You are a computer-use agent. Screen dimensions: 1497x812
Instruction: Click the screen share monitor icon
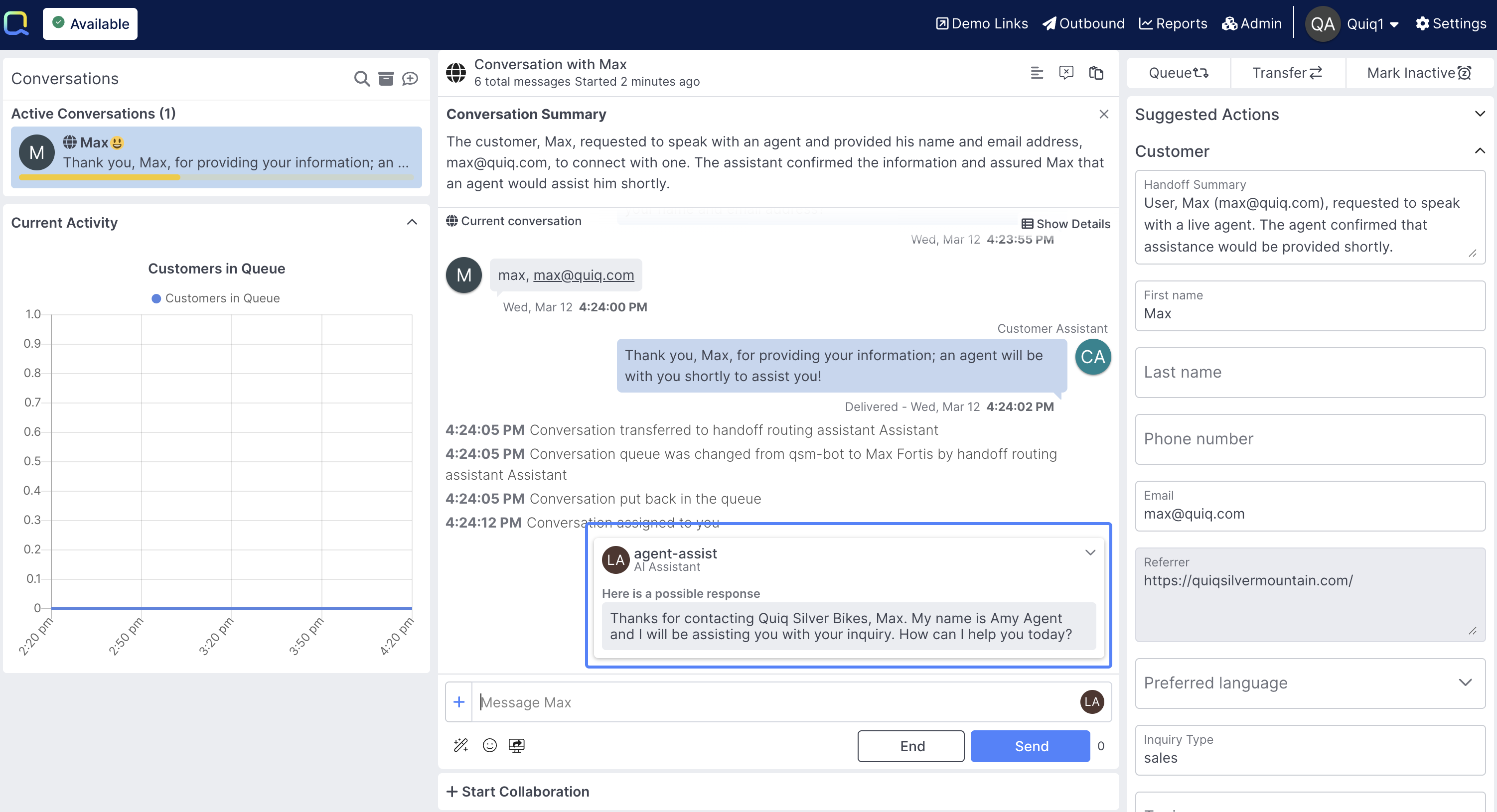[516, 745]
